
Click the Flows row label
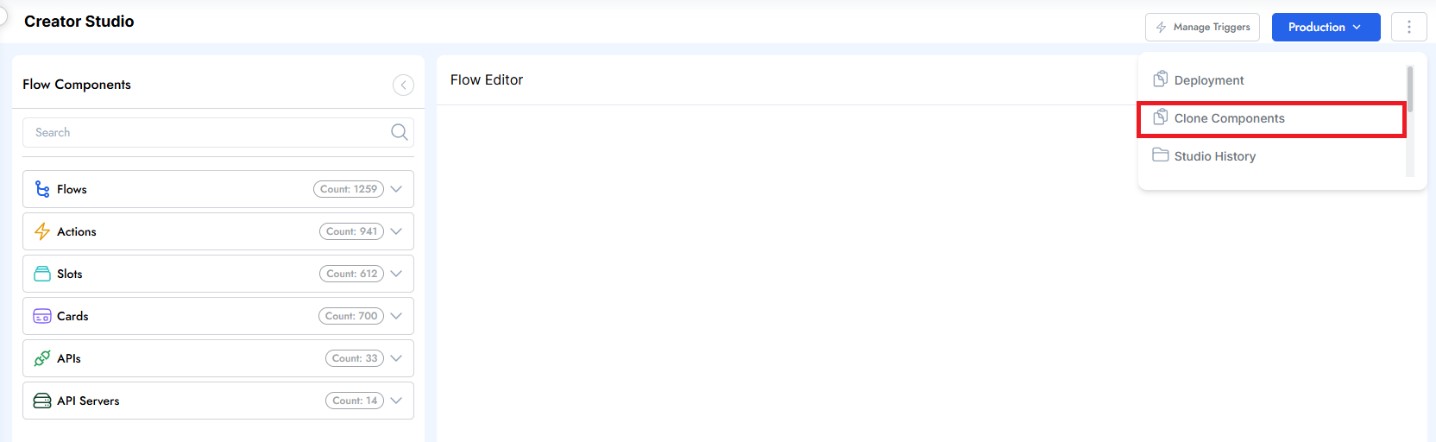[72, 189]
